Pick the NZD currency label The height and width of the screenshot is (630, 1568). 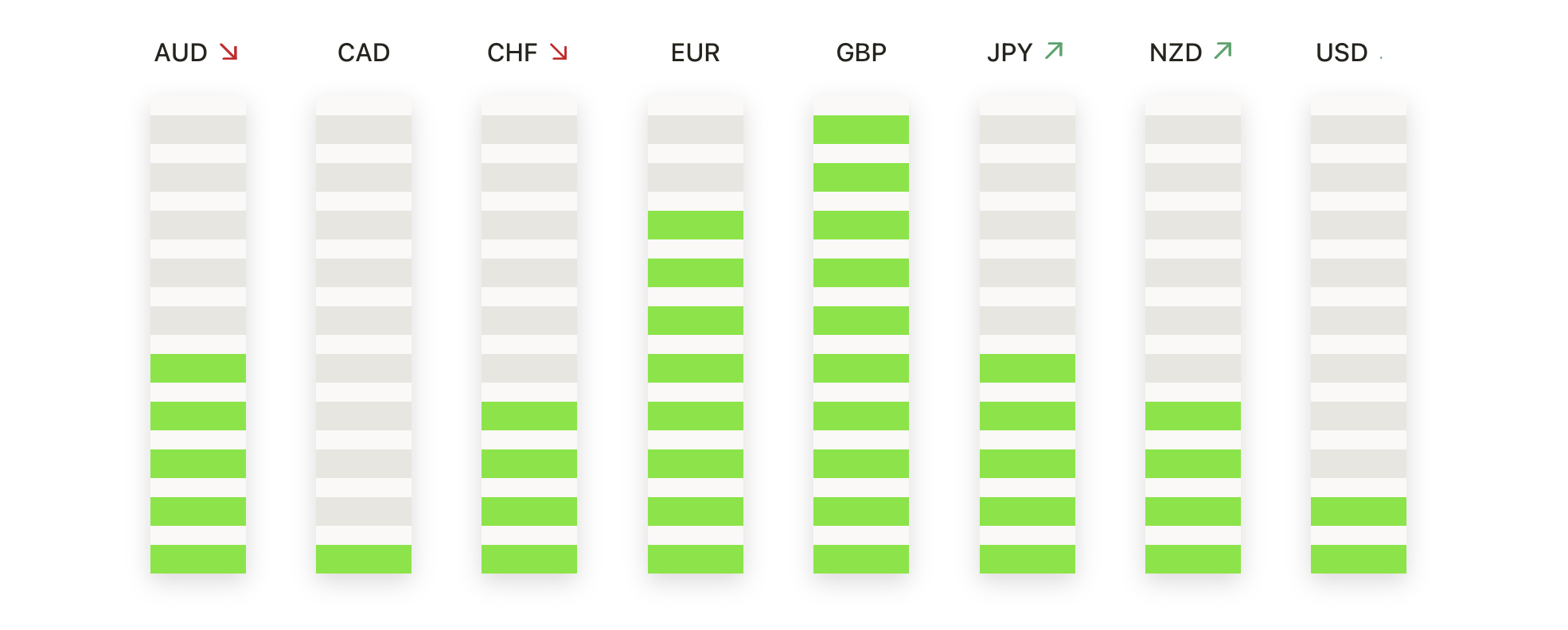pyautogui.click(x=1176, y=52)
